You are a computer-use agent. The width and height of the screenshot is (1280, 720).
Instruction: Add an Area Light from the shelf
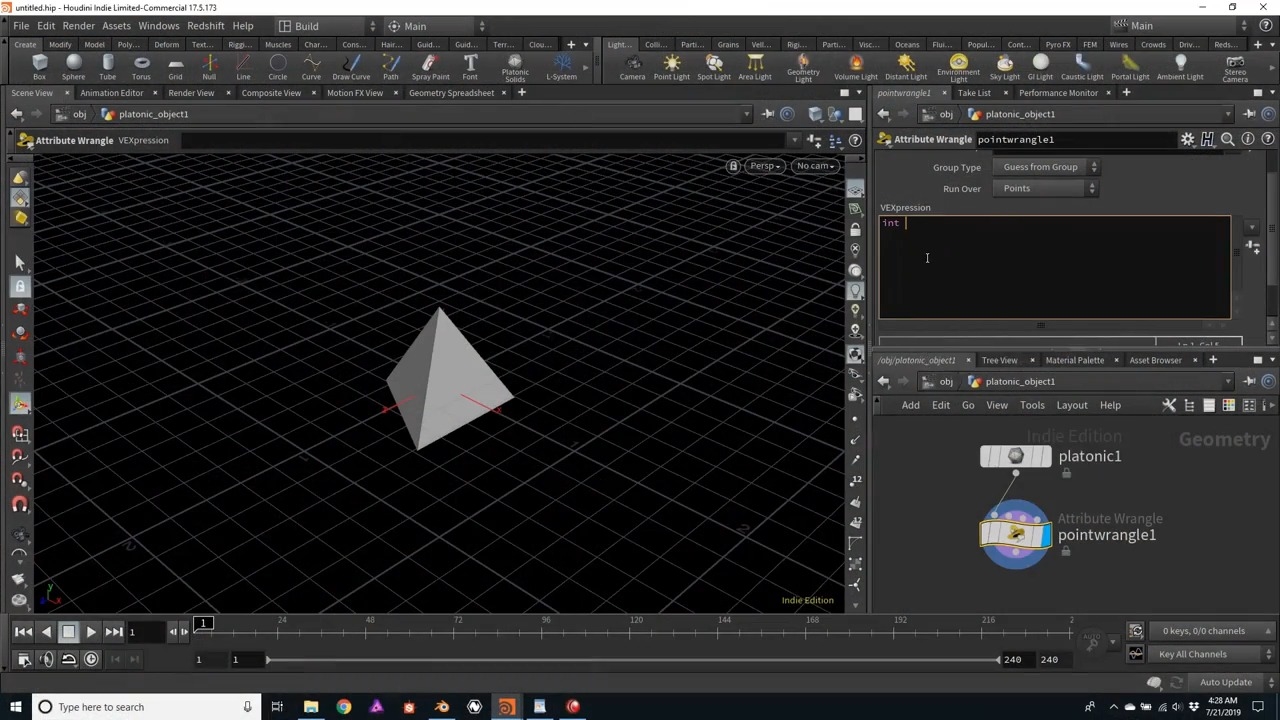(755, 67)
